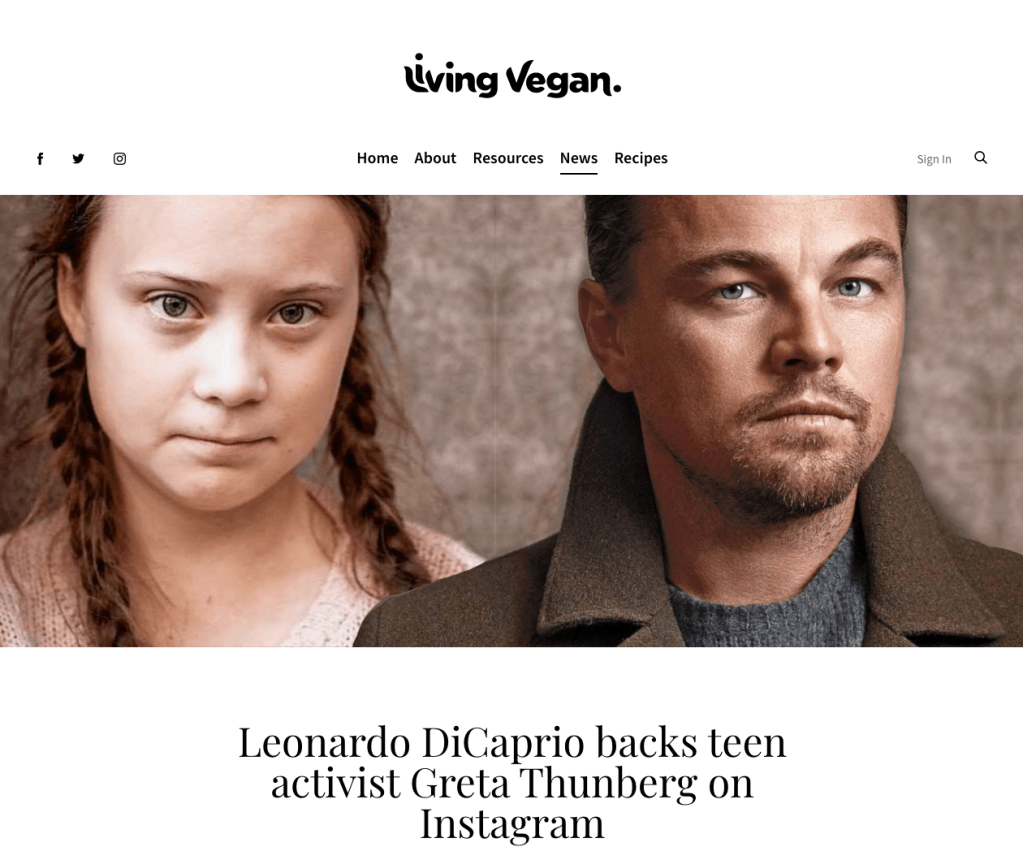The width and height of the screenshot is (1023, 847).
Task: Click the Living Vegan logo
Action: (512, 76)
